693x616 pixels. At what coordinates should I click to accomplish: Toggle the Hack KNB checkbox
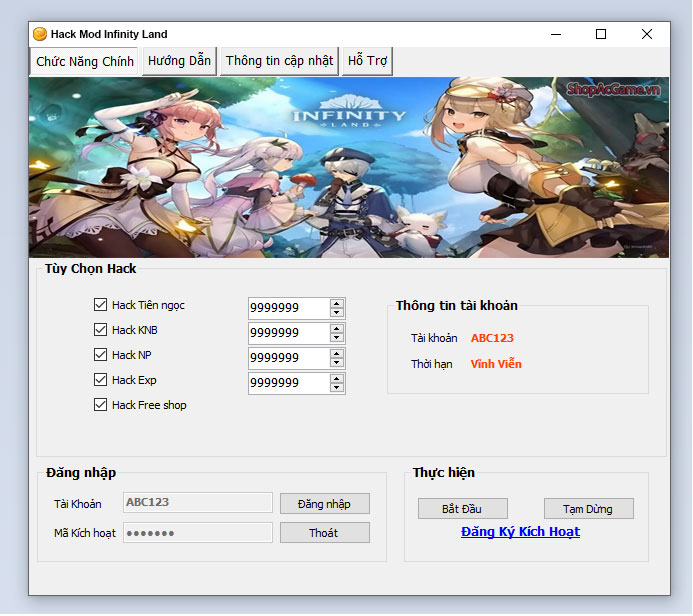[x=100, y=330]
